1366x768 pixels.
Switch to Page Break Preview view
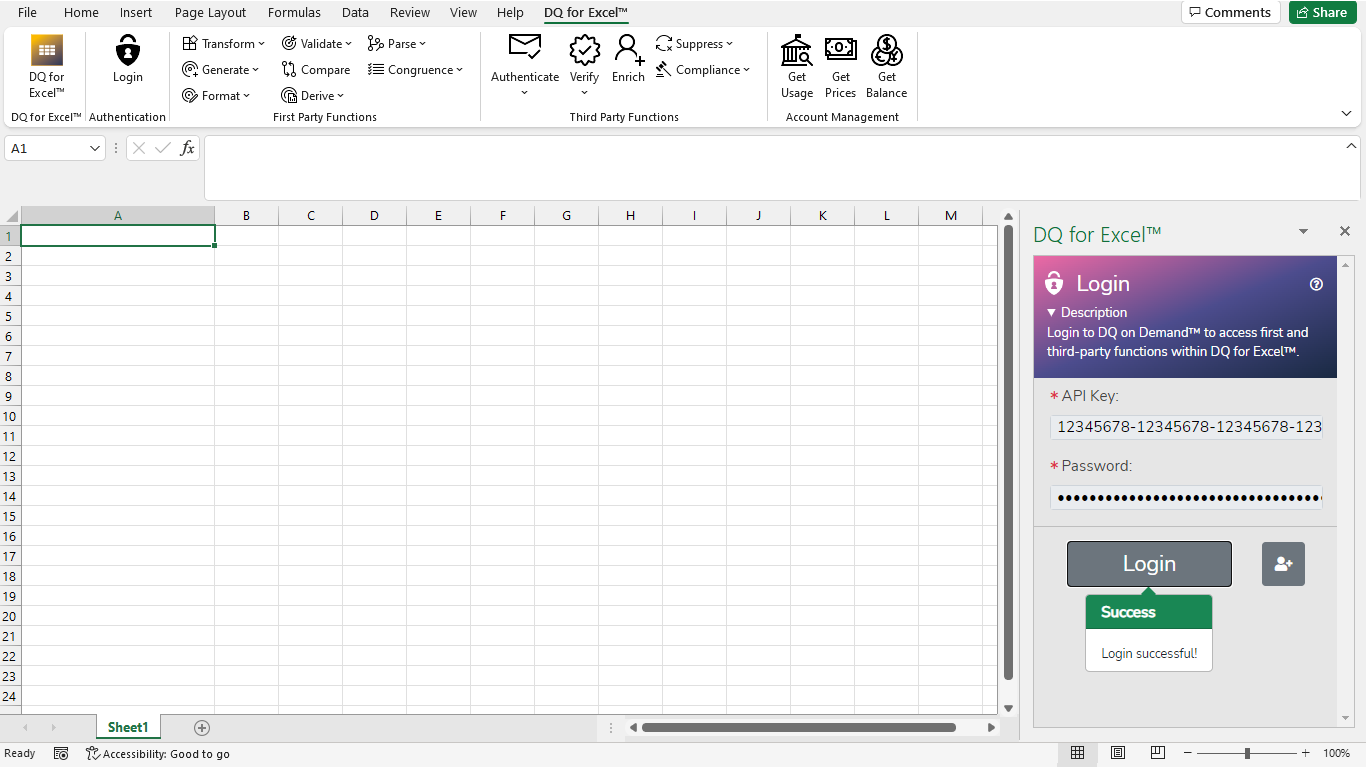tap(1157, 753)
